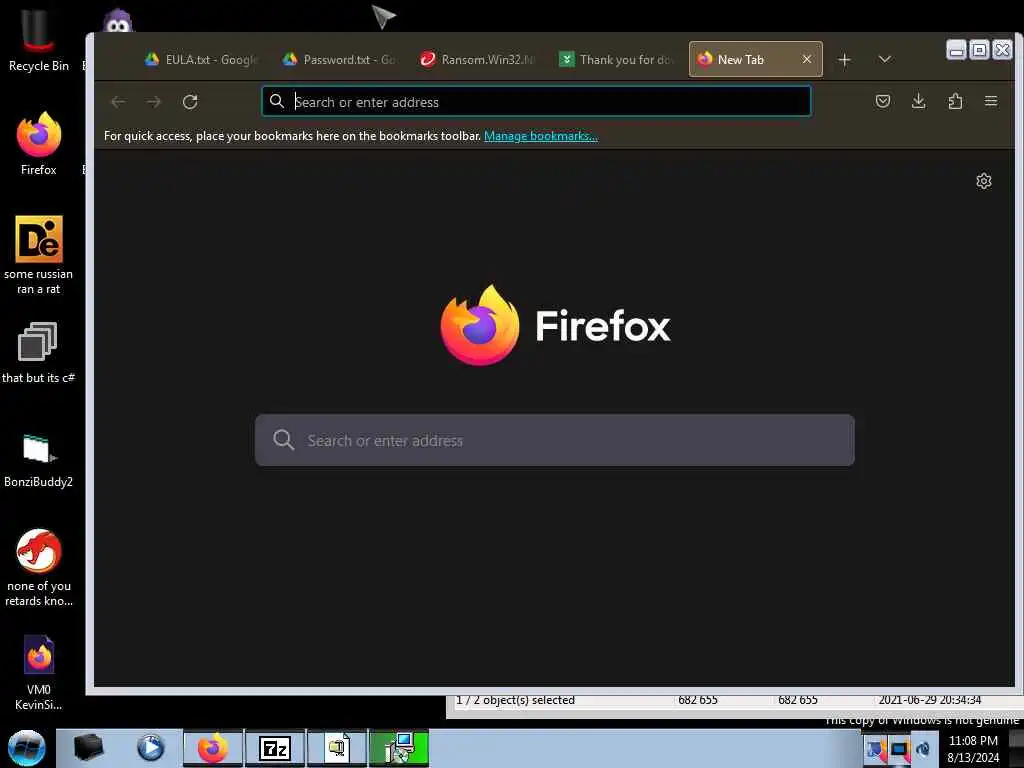Reload the current page
The height and width of the screenshot is (768, 1024).
pyautogui.click(x=190, y=102)
